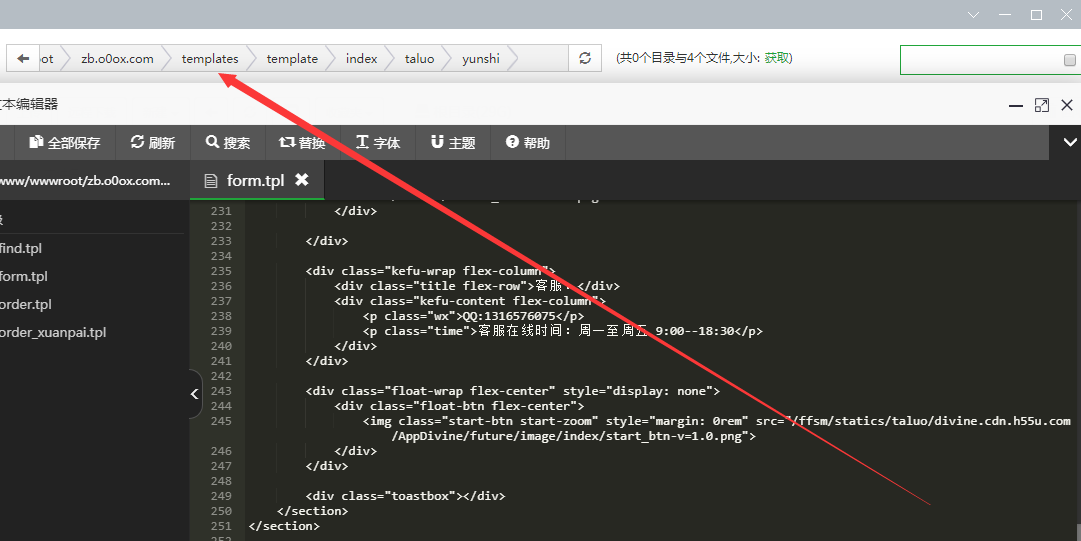Refresh the directory with reload icon

click(x=585, y=59)
